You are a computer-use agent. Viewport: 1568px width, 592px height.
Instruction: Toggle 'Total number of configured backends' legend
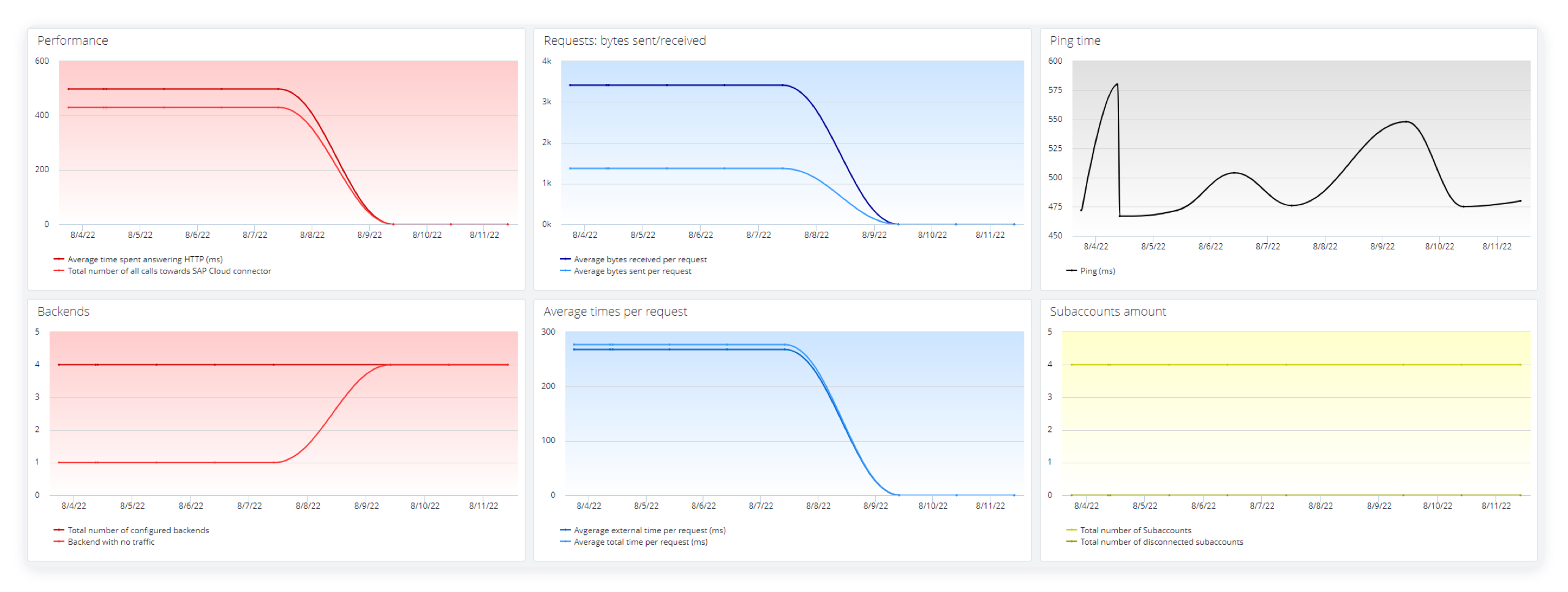point(132,530)
